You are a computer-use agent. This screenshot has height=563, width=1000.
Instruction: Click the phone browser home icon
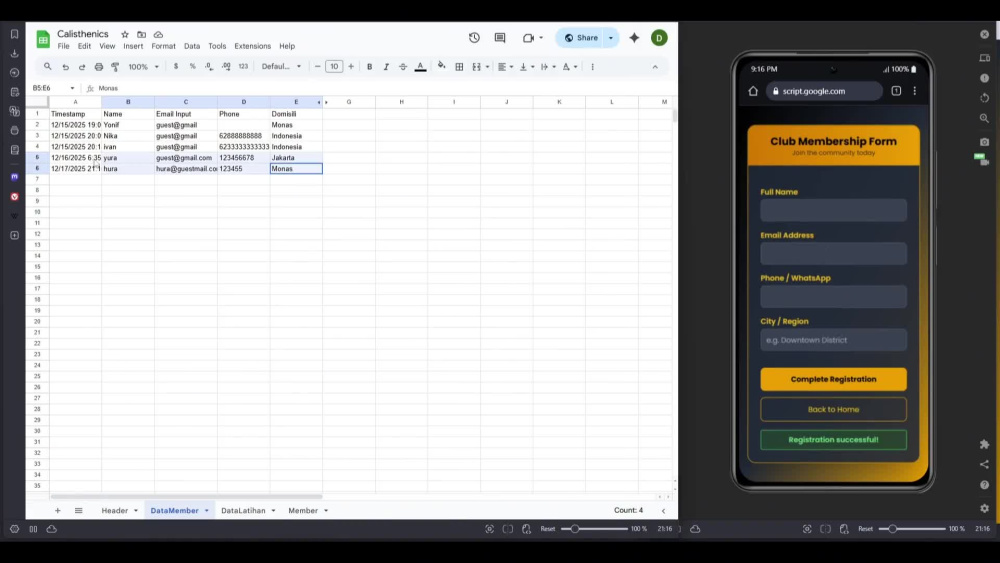(753, 91)
